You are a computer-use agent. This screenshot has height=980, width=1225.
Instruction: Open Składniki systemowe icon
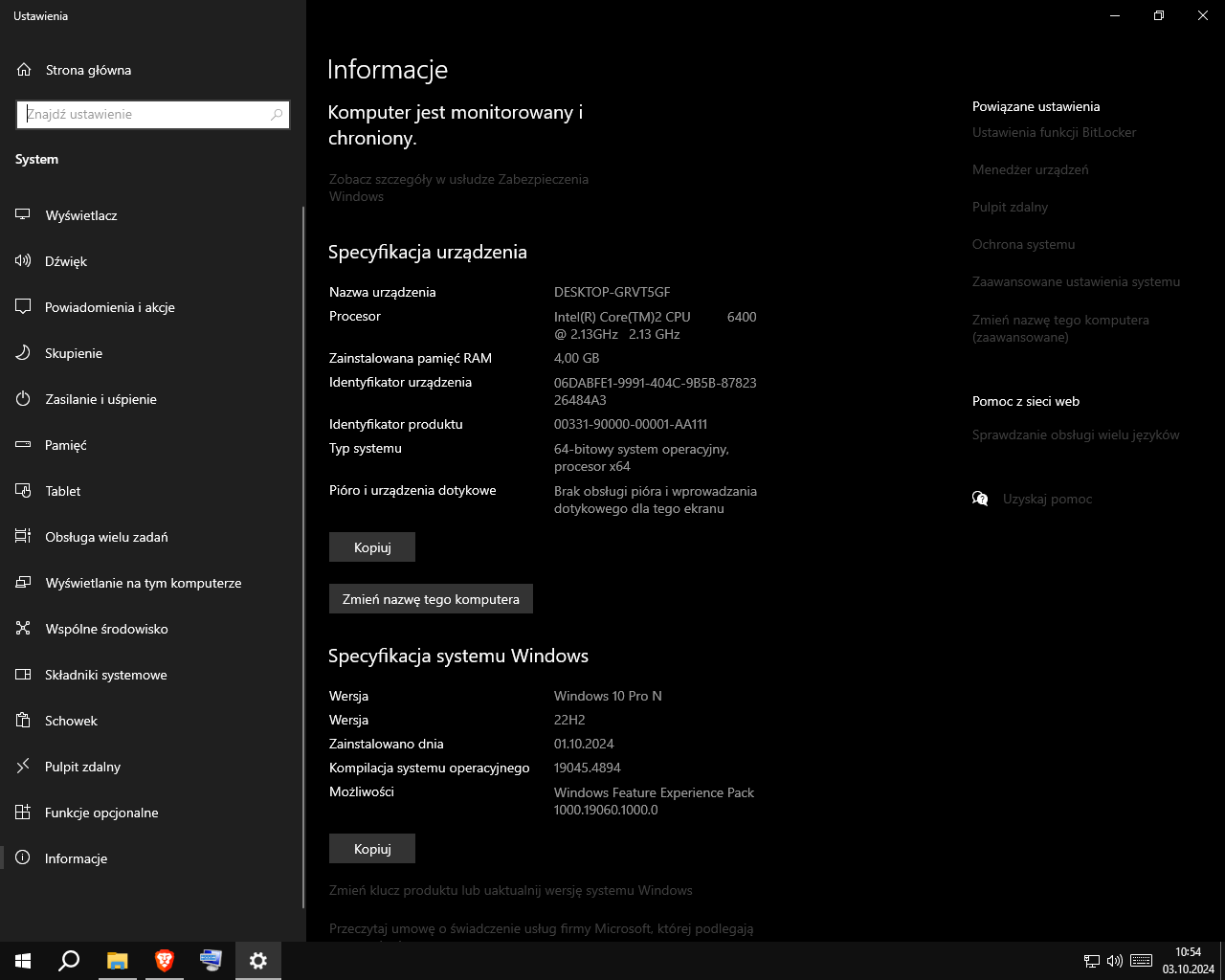(23, 675)
